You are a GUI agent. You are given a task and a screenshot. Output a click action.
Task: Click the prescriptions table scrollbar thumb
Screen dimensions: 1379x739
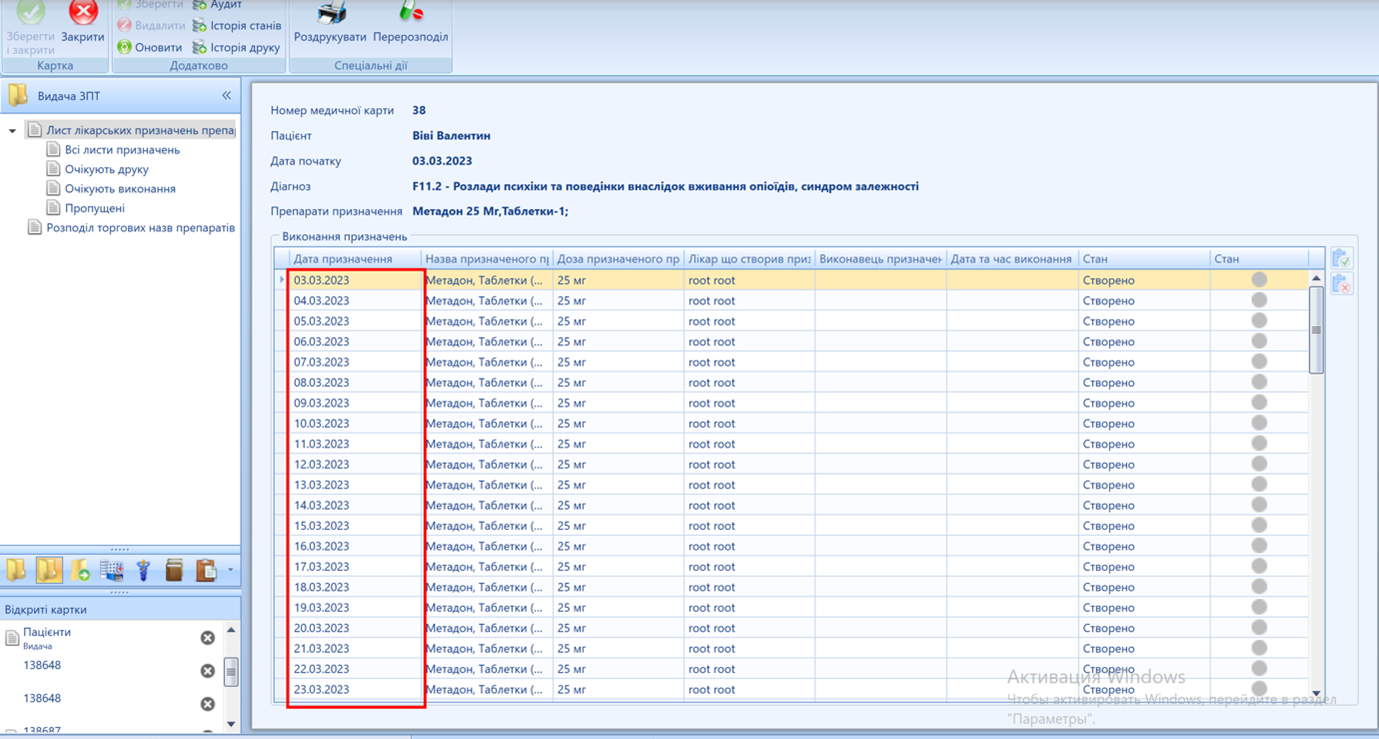1316,330
